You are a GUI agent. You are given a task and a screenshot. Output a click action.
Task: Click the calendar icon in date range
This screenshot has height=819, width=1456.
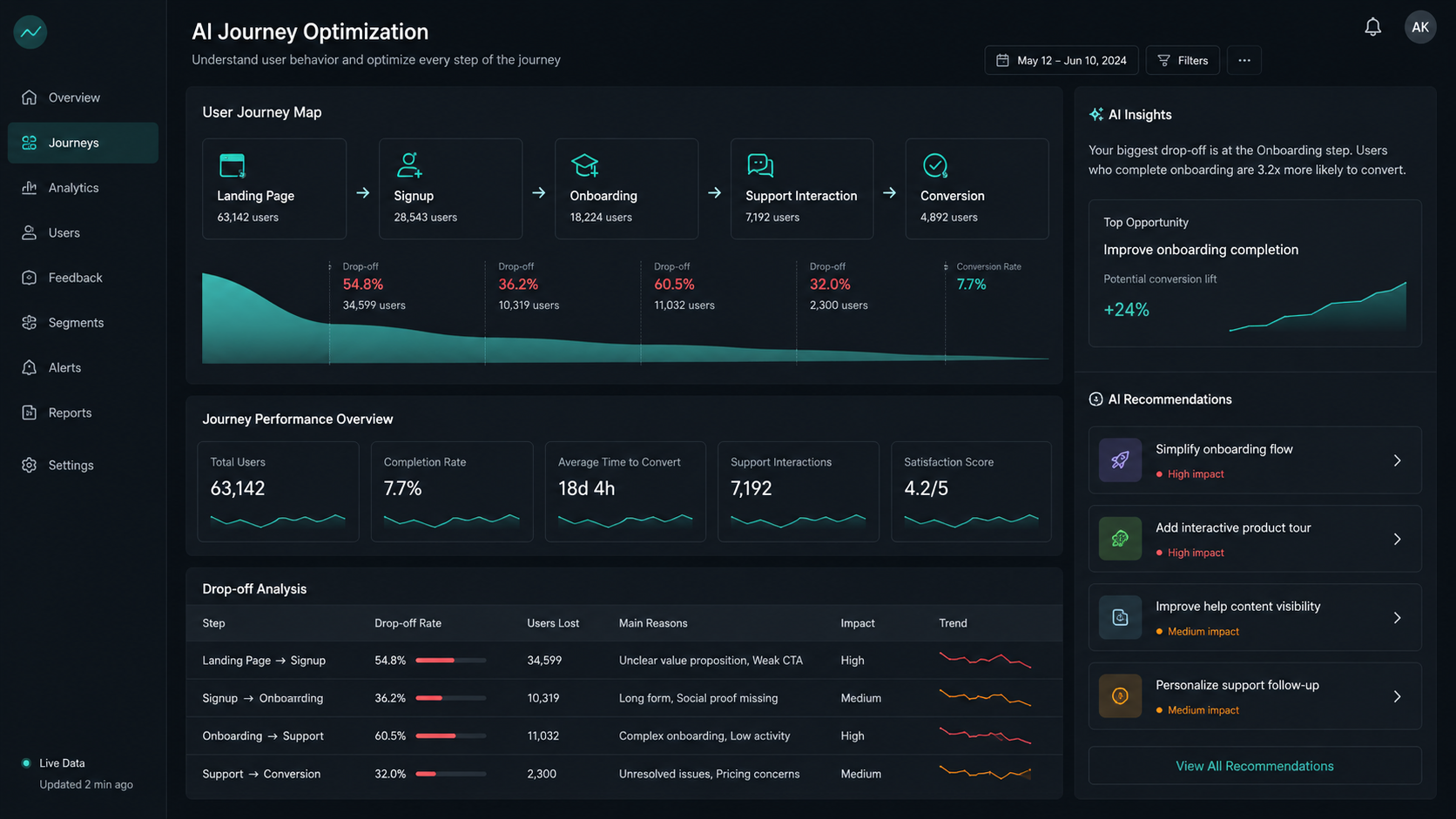click(x=1002, y=60)
